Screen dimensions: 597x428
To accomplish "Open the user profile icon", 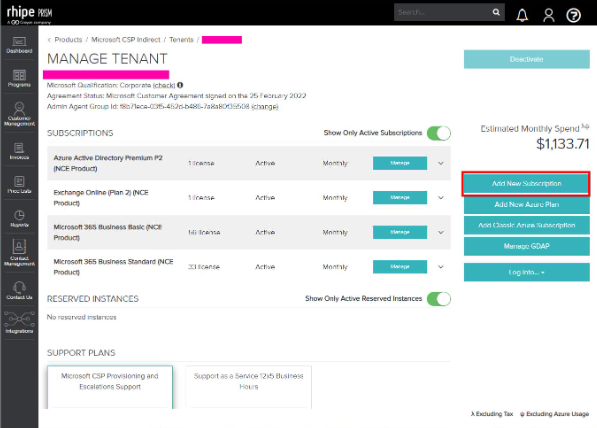I will coord(549,15).
